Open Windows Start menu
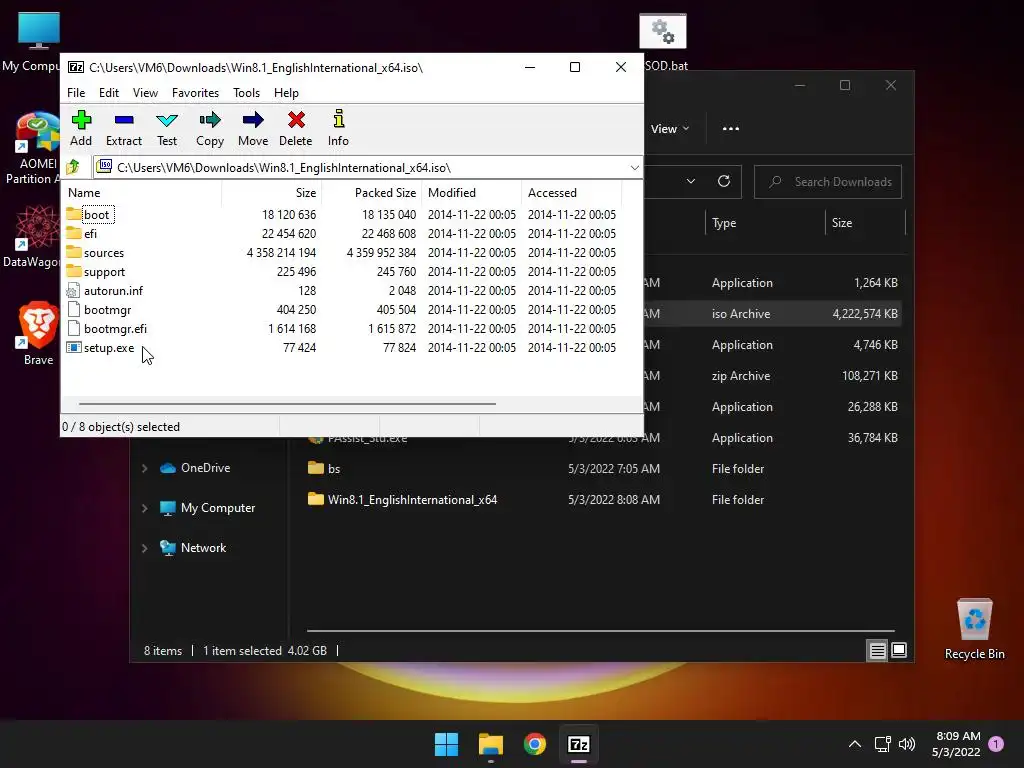 tap(447, 744)
